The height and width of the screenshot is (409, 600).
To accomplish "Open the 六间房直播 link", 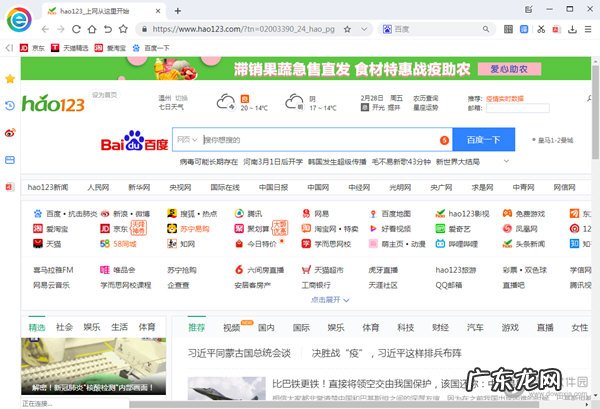I will click(259, 270).
